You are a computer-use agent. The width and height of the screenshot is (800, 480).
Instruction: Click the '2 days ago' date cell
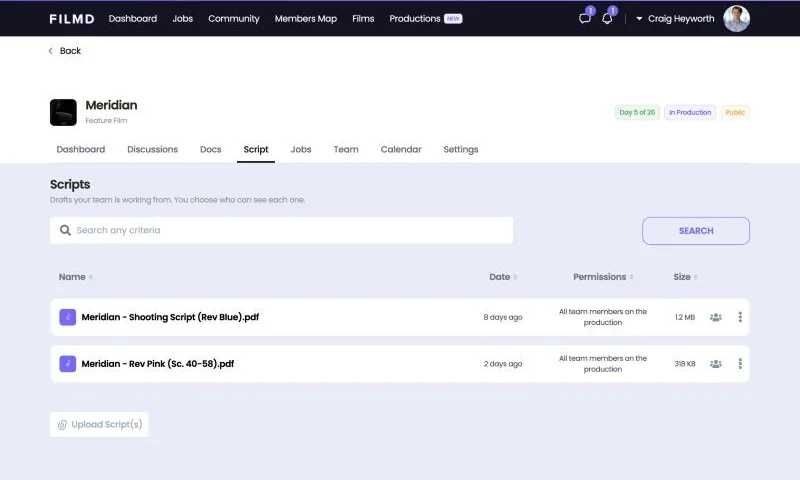coord(503,364)
